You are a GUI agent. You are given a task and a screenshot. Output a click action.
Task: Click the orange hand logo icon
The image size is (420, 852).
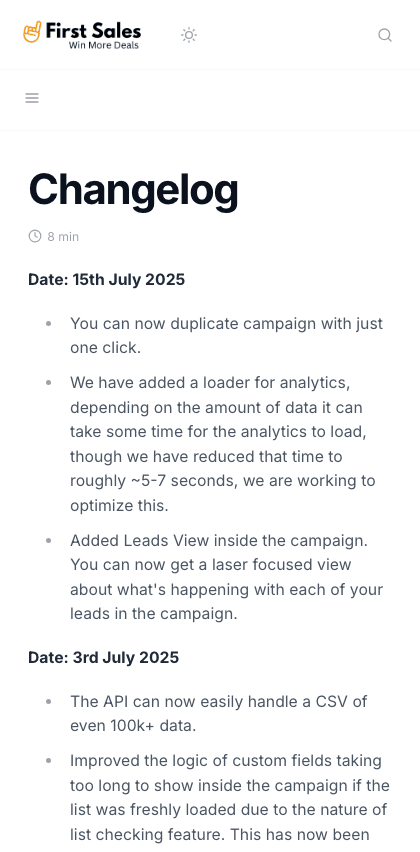(32, 32)
